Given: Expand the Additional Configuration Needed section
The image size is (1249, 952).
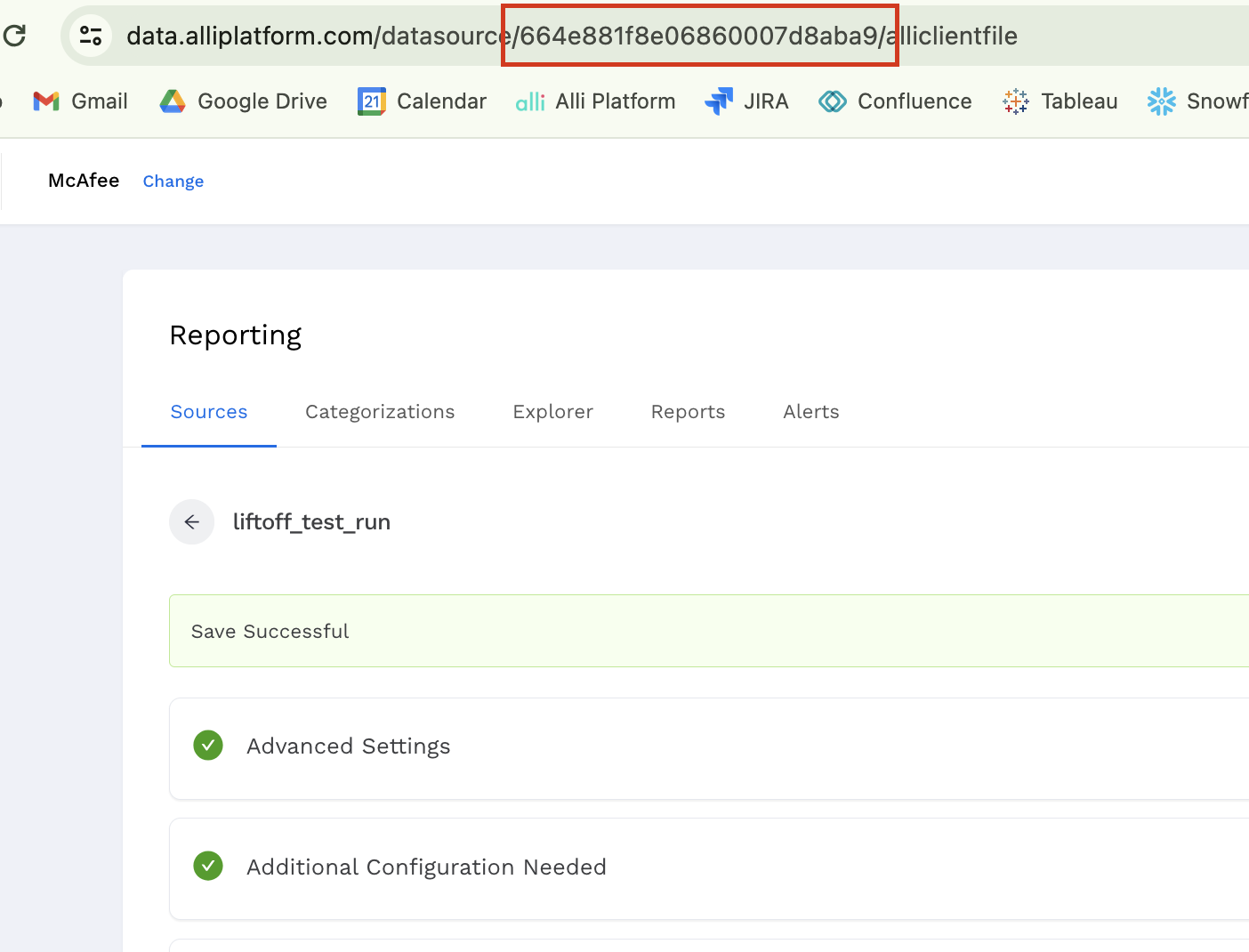Looking at the screenshot, I should [709, 868].
